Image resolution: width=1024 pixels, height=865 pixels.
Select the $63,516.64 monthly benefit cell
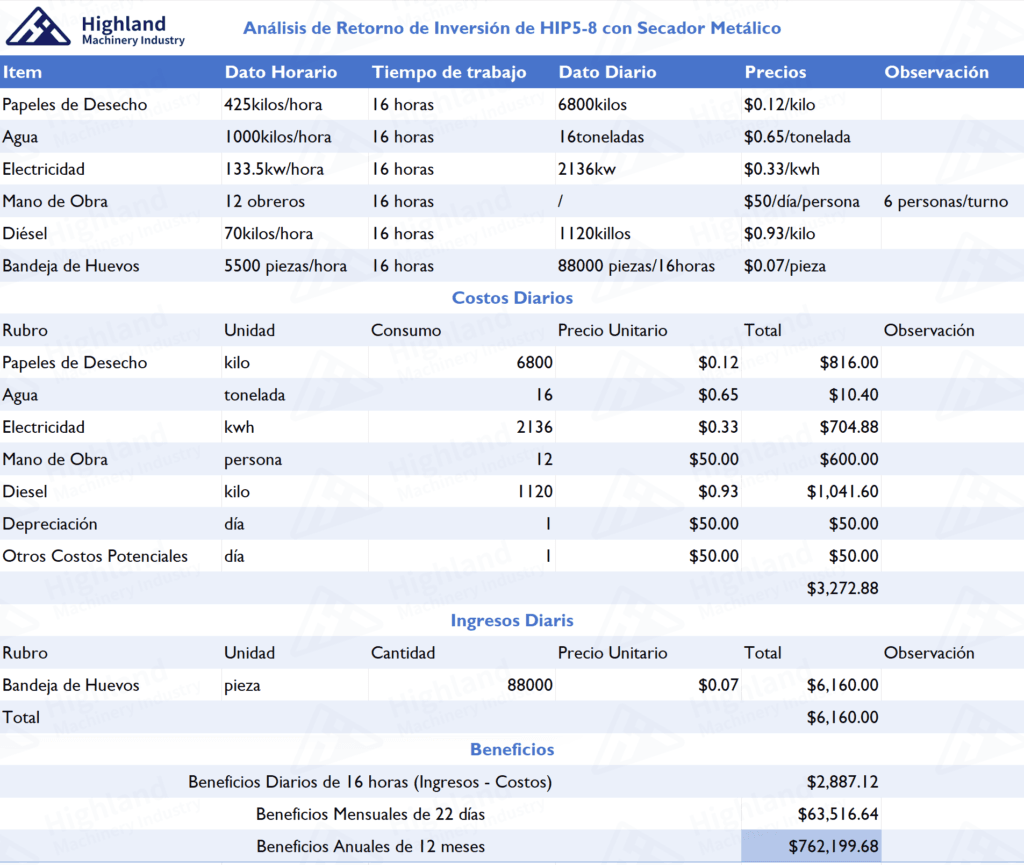[838, 814]
